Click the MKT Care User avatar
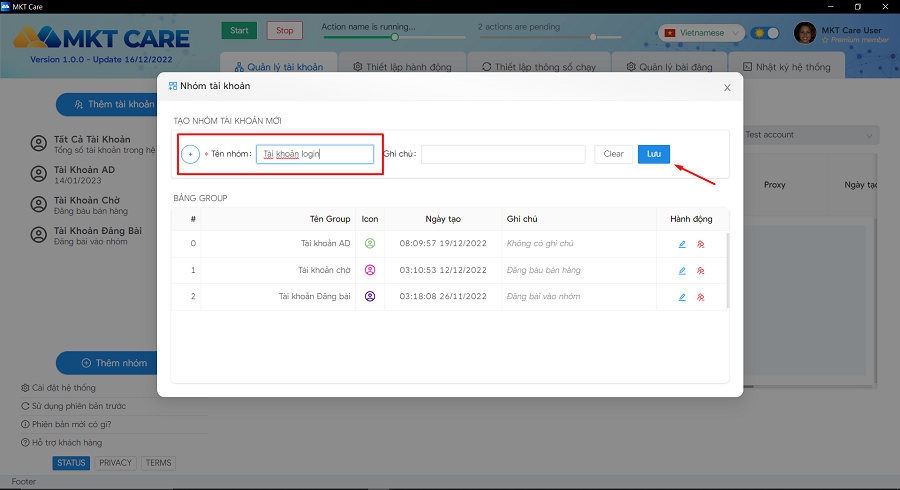The width and height of the screenshot is (900, 490). [x=805, y=33]
